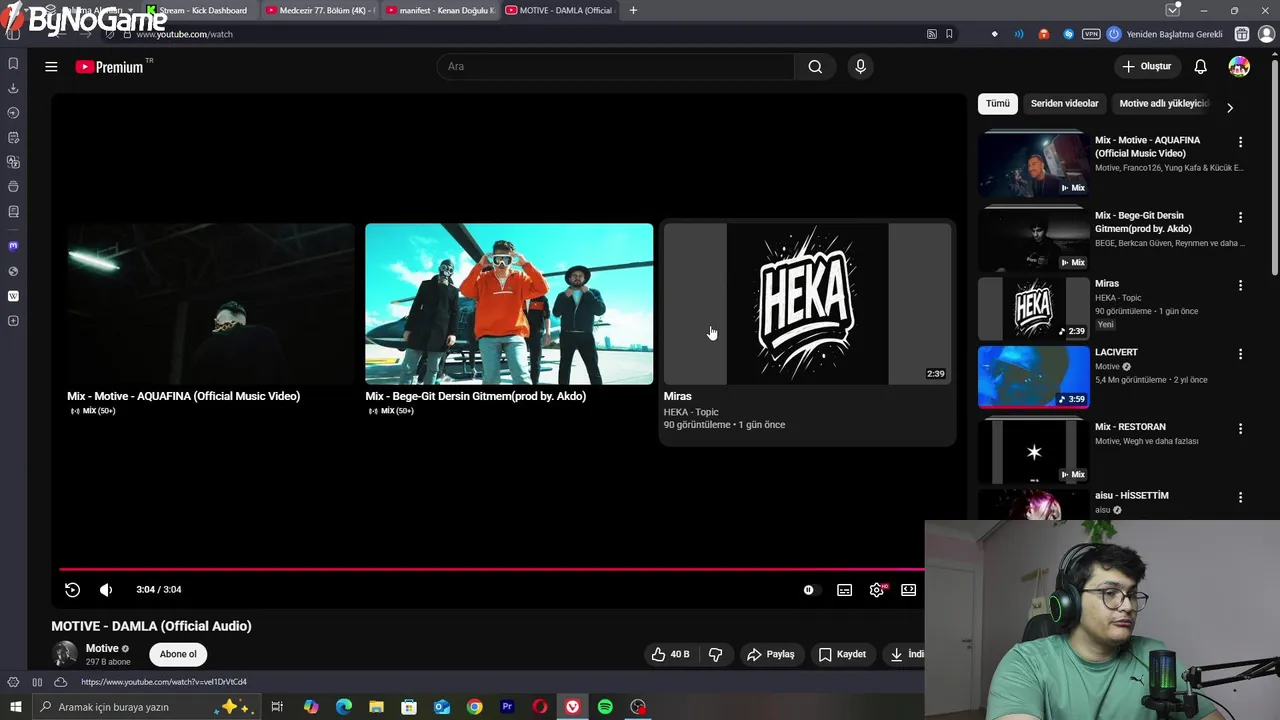This screenshot has width=1280, height=720.
Task: Select the Seriden videolar chip
Action: 1064,104
